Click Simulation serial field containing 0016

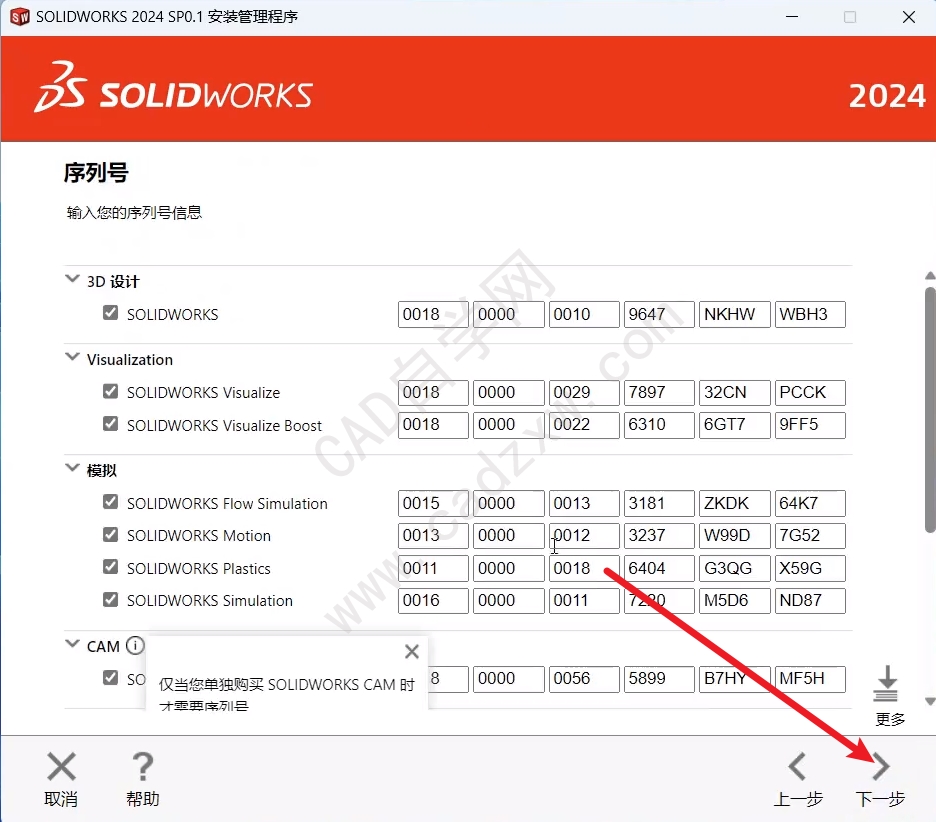point(433,601)
